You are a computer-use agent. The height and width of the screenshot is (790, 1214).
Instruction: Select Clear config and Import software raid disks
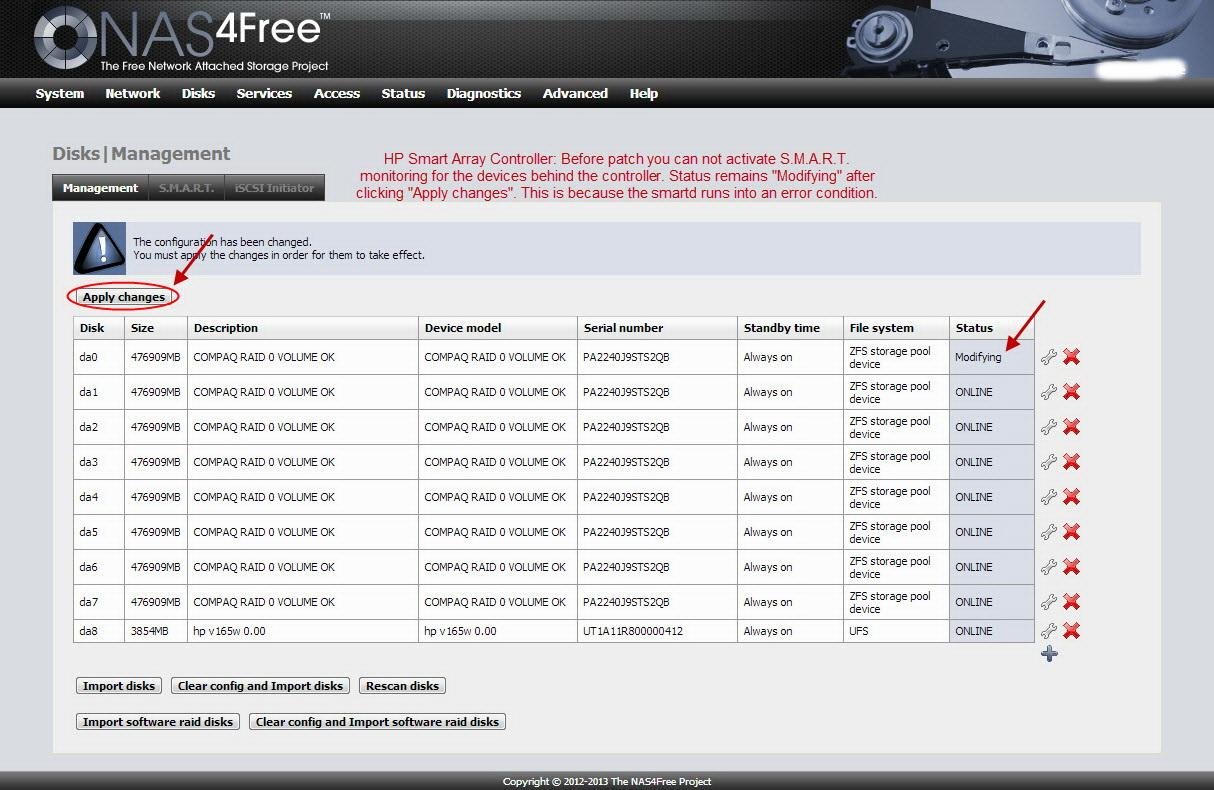click(x=377, y=721)
